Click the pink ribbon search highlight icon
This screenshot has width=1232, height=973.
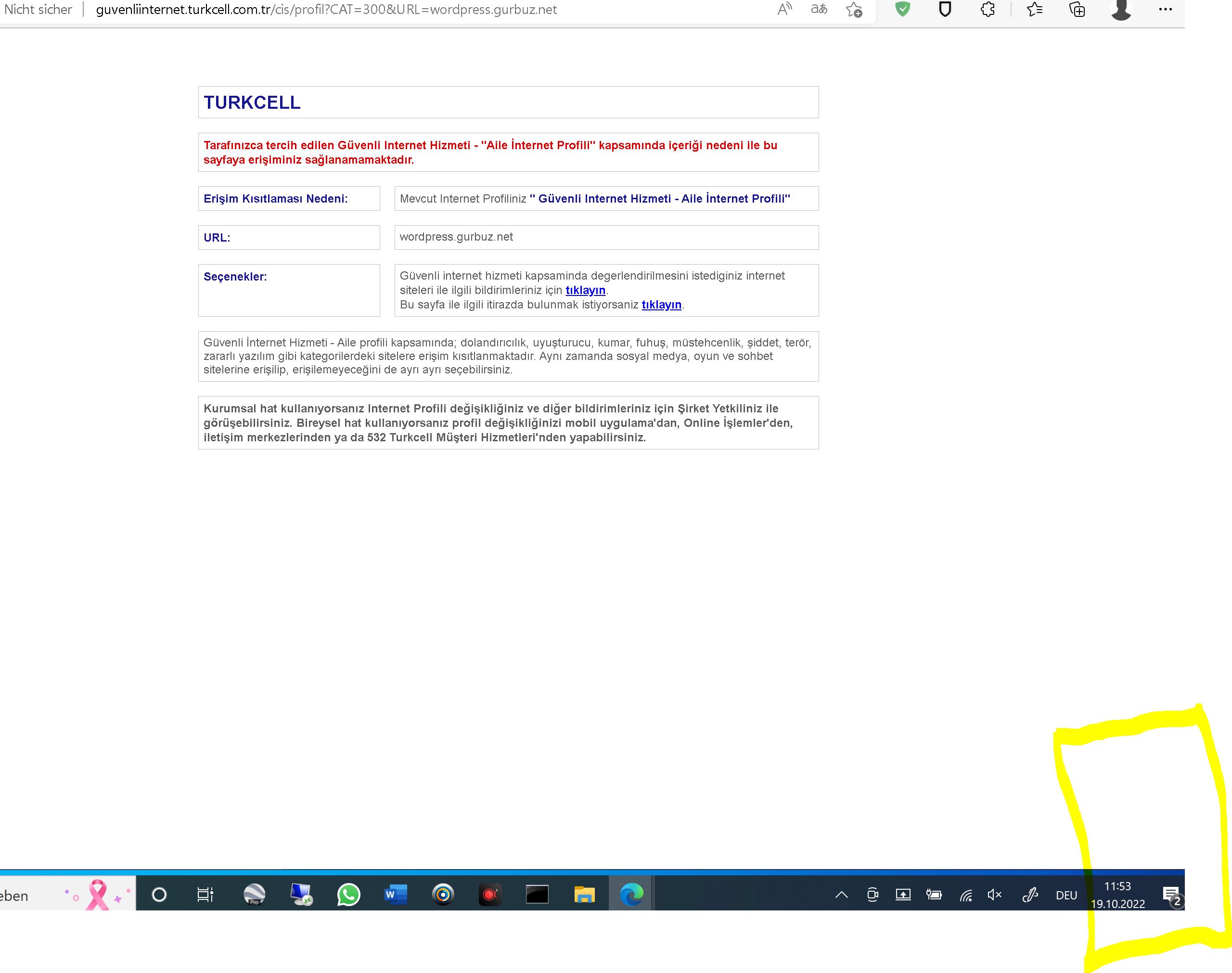click(98, 895)
